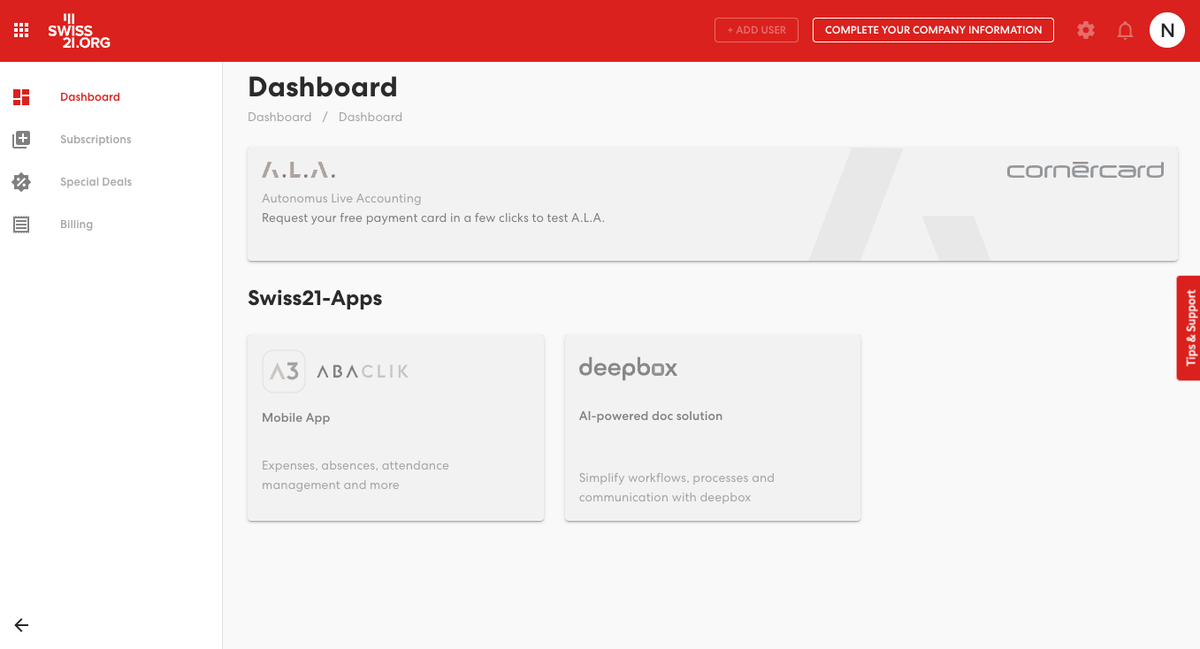This screenshot has height=649, width=1200.
Task: Click the Subscriptions sidebar icon
Action: [x=21, y=139]
